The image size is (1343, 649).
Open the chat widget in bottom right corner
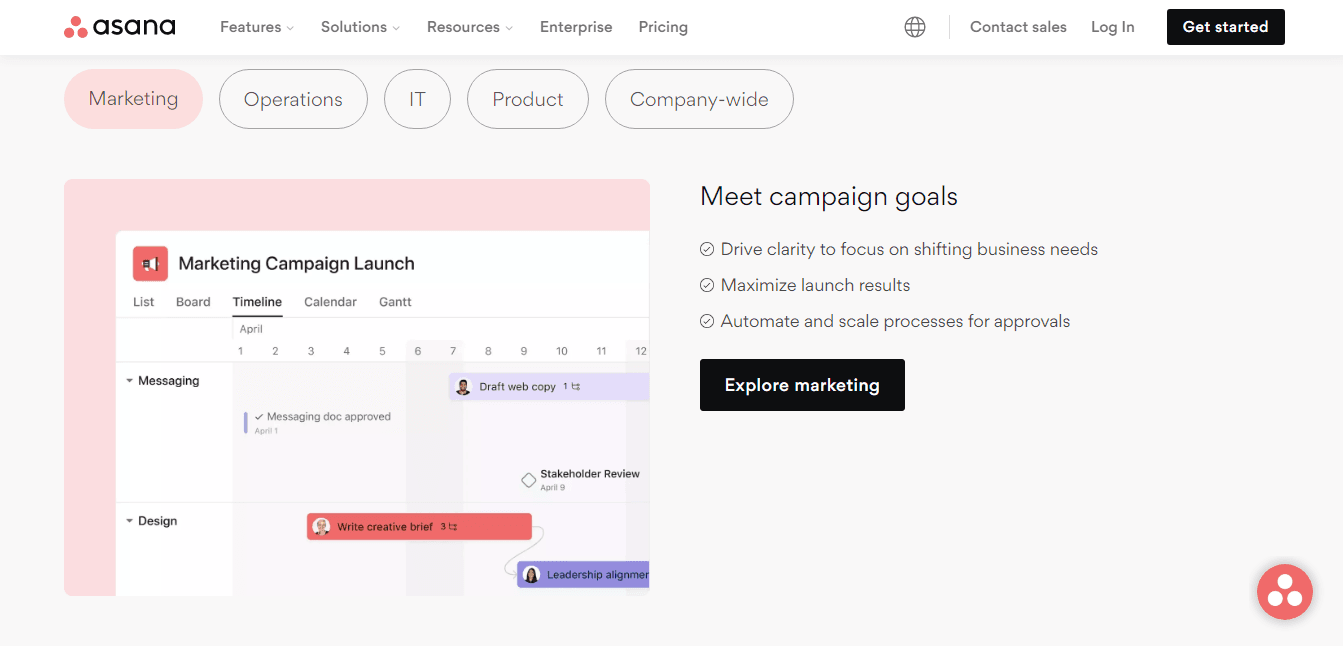[1285, 592]
